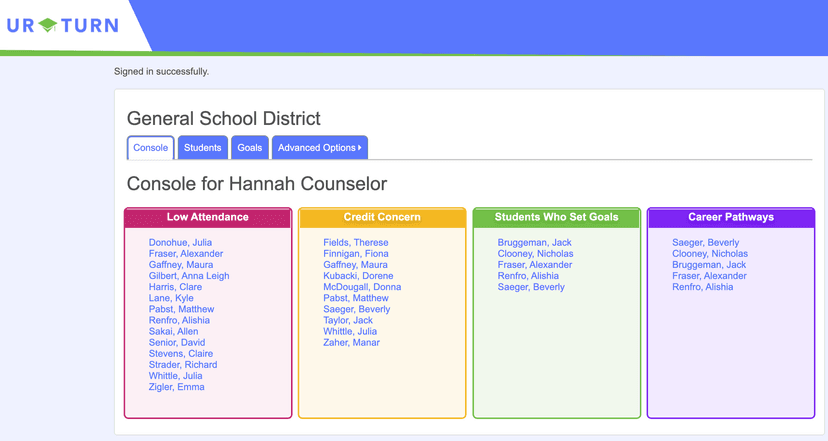Viewport: 828px width, 441px height.
Task: Select Zigler, Emma in Low Attendance
Action: click(x=176, y=387)
